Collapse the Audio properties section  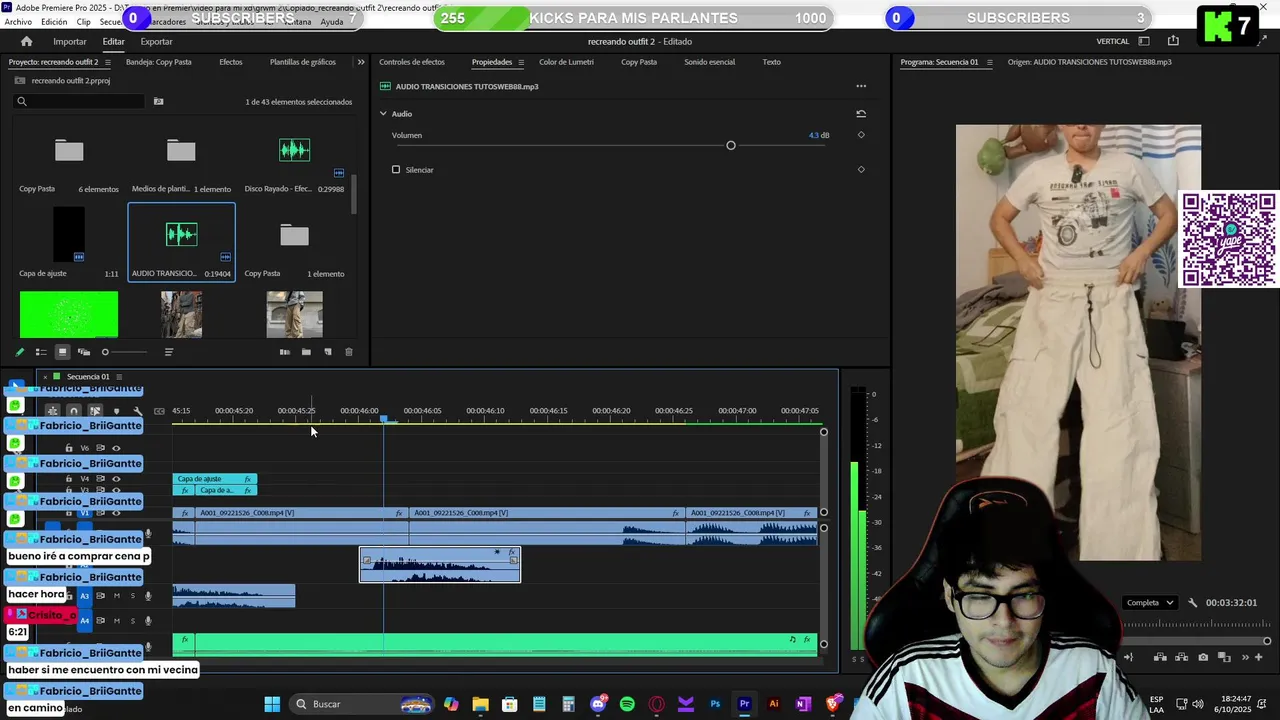(x=383, y=114)
